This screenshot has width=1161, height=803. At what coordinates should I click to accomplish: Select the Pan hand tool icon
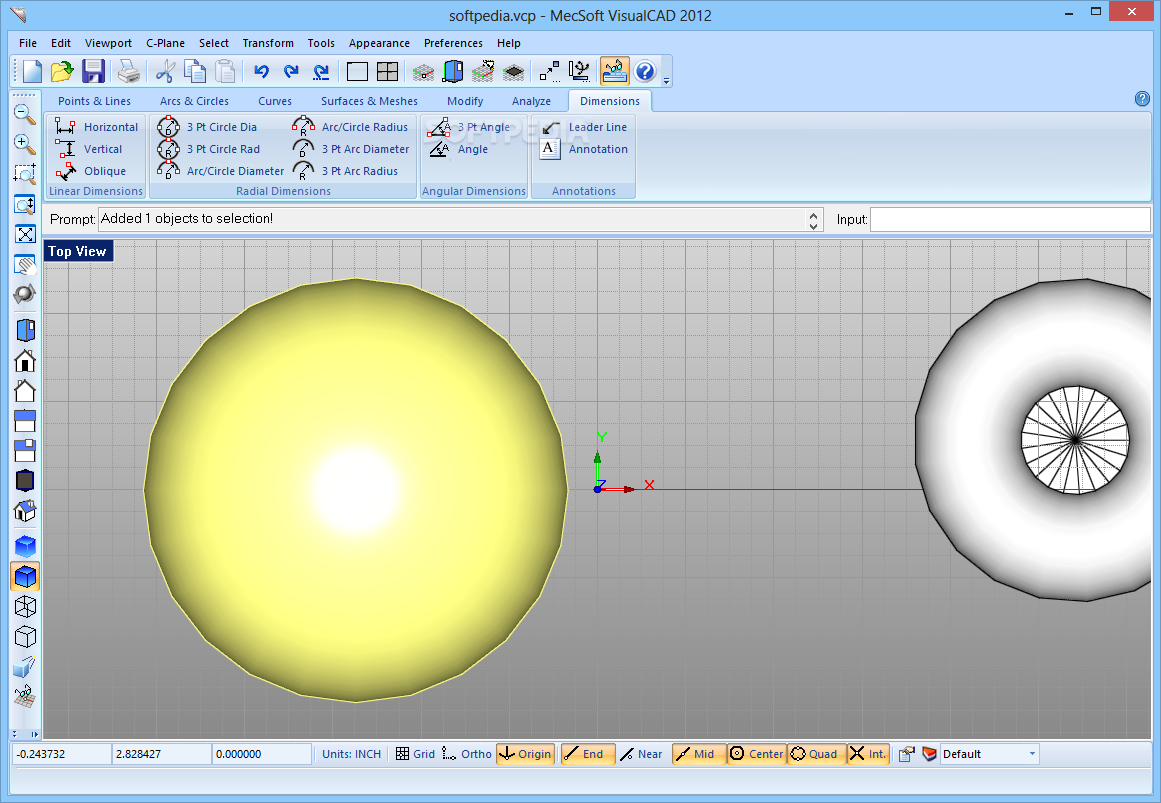pyautogui.click(x=24, y=264)
